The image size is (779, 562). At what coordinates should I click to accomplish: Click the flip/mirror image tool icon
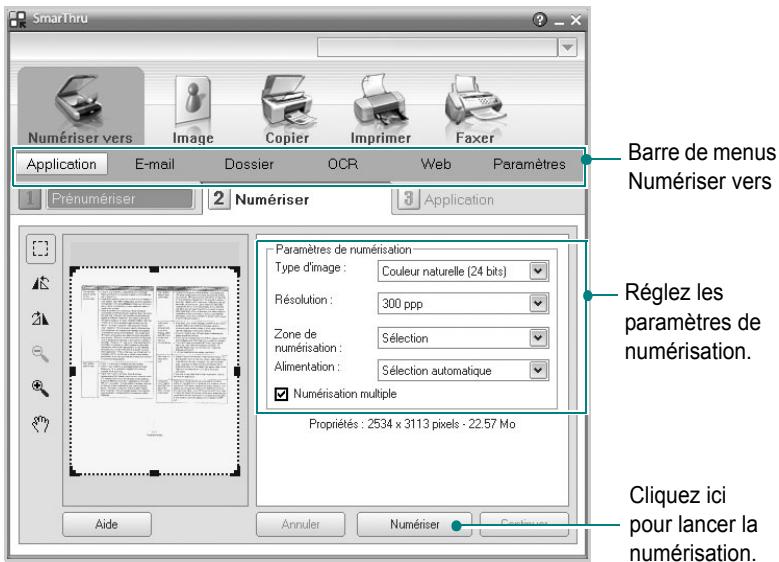40,318
